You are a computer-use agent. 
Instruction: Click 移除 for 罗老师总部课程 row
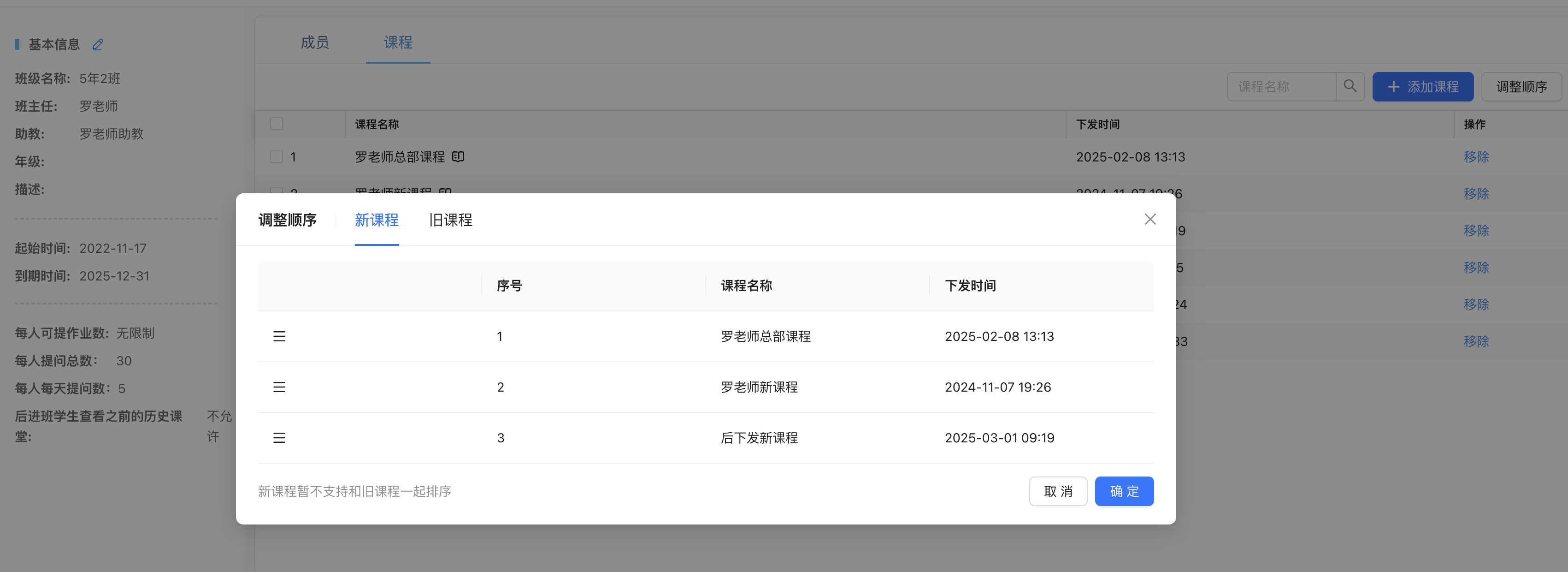click(1476, 156)
